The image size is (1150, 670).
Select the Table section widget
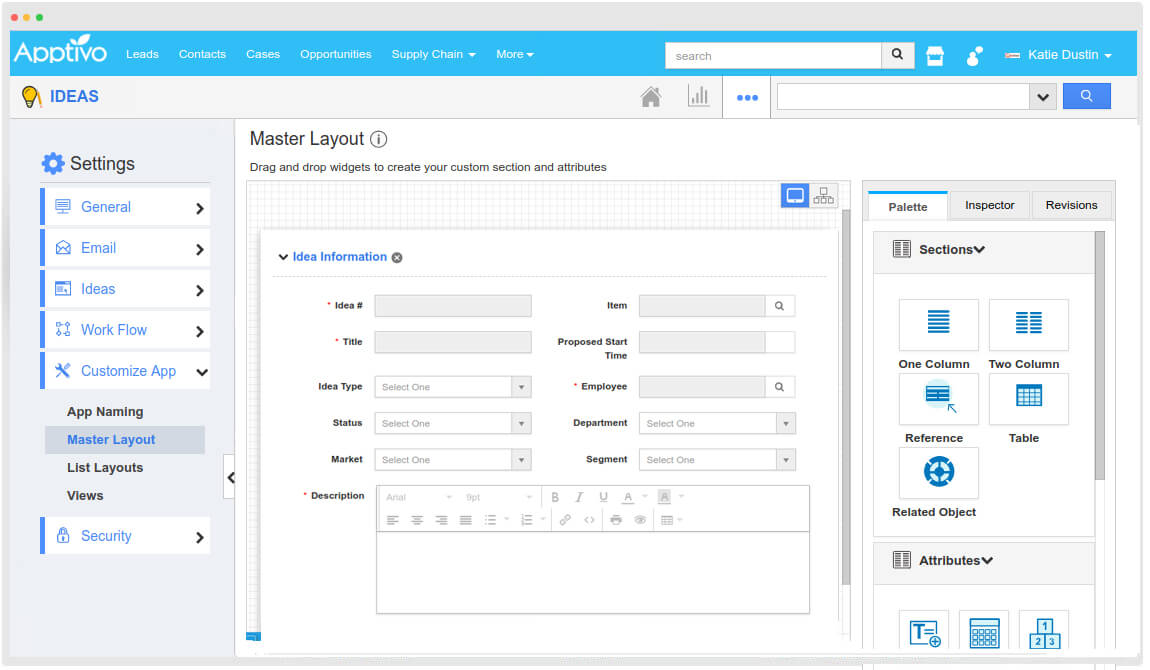pyautogui.click(x=1028, y=398)
